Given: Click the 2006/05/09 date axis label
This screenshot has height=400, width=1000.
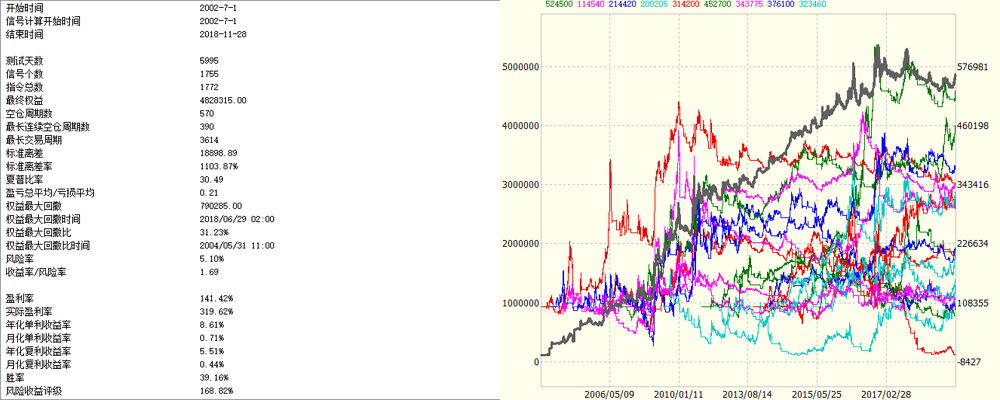Looking at the screenshot, I should [x=610, y=394].
